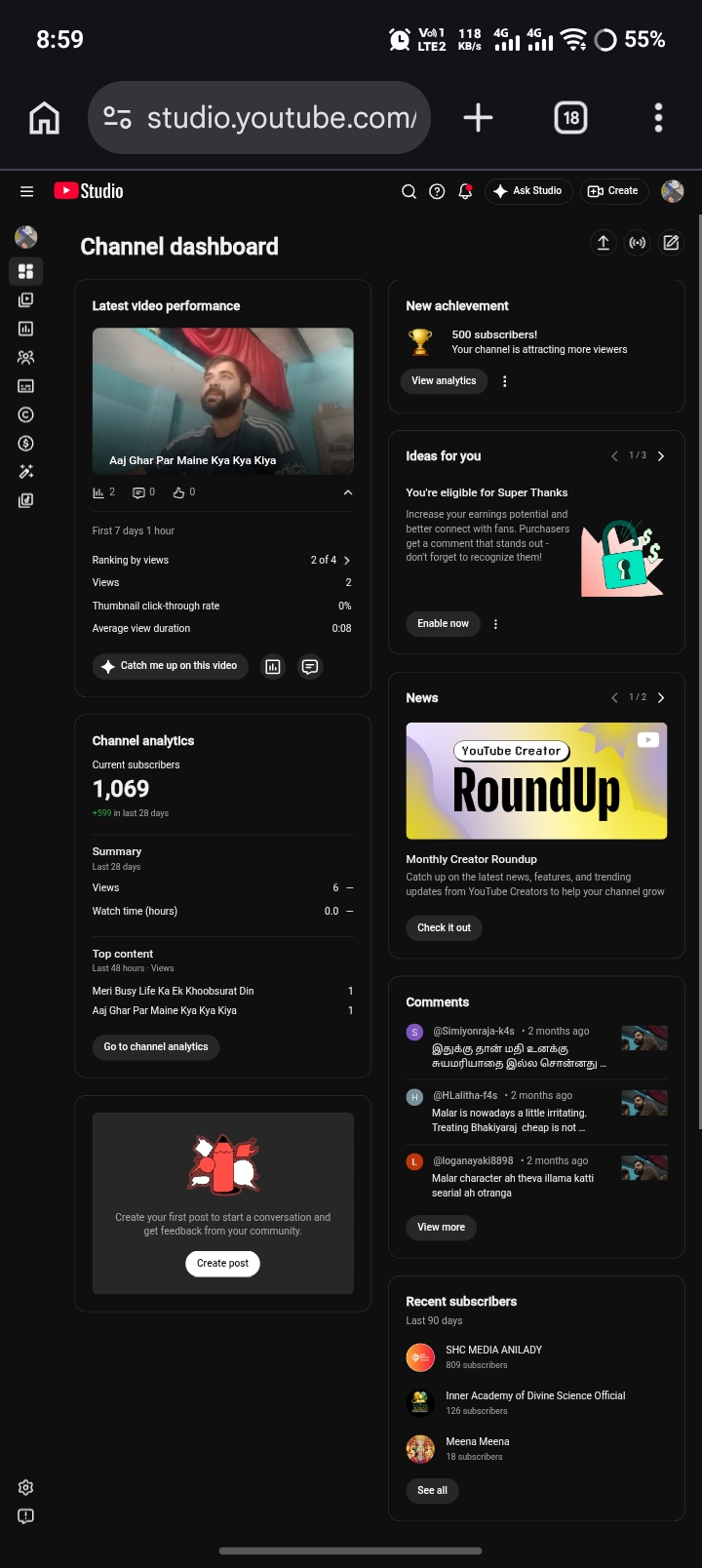Open the Subtitles sidebar icon
This screenshot has height=1568, width=702.
coord(26,386)
